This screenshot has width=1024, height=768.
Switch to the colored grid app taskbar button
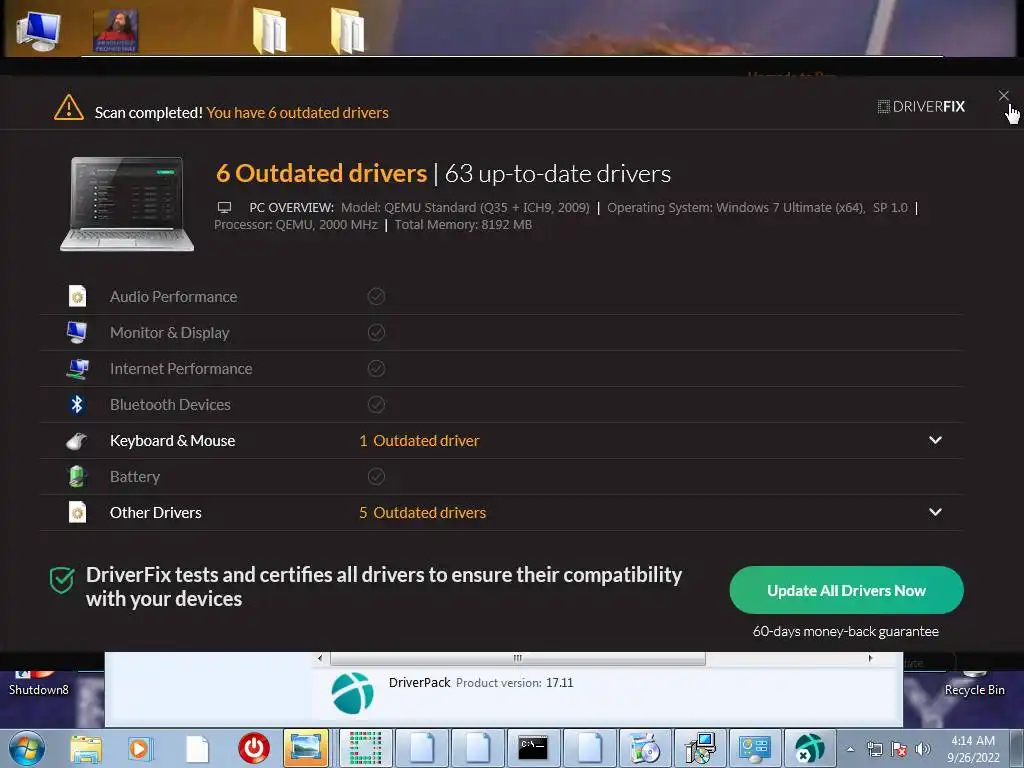click(x=365, y=748)
